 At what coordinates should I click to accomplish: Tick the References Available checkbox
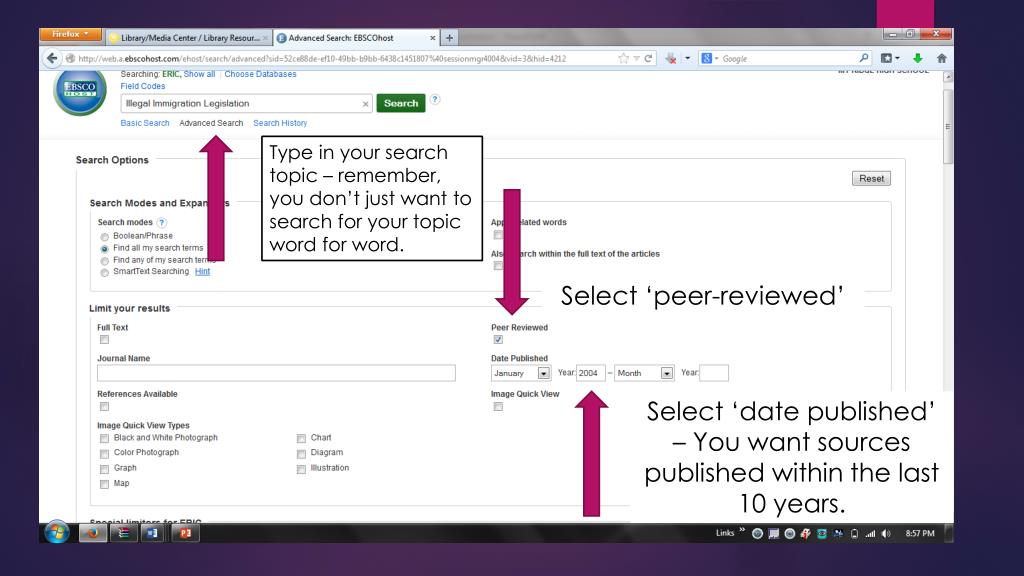click(104, 406)
